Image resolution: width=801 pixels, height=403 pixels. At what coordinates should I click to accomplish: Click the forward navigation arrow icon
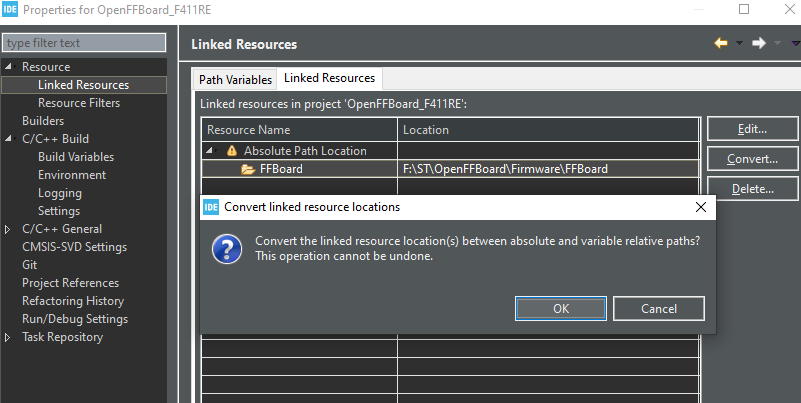click(758, 43)
